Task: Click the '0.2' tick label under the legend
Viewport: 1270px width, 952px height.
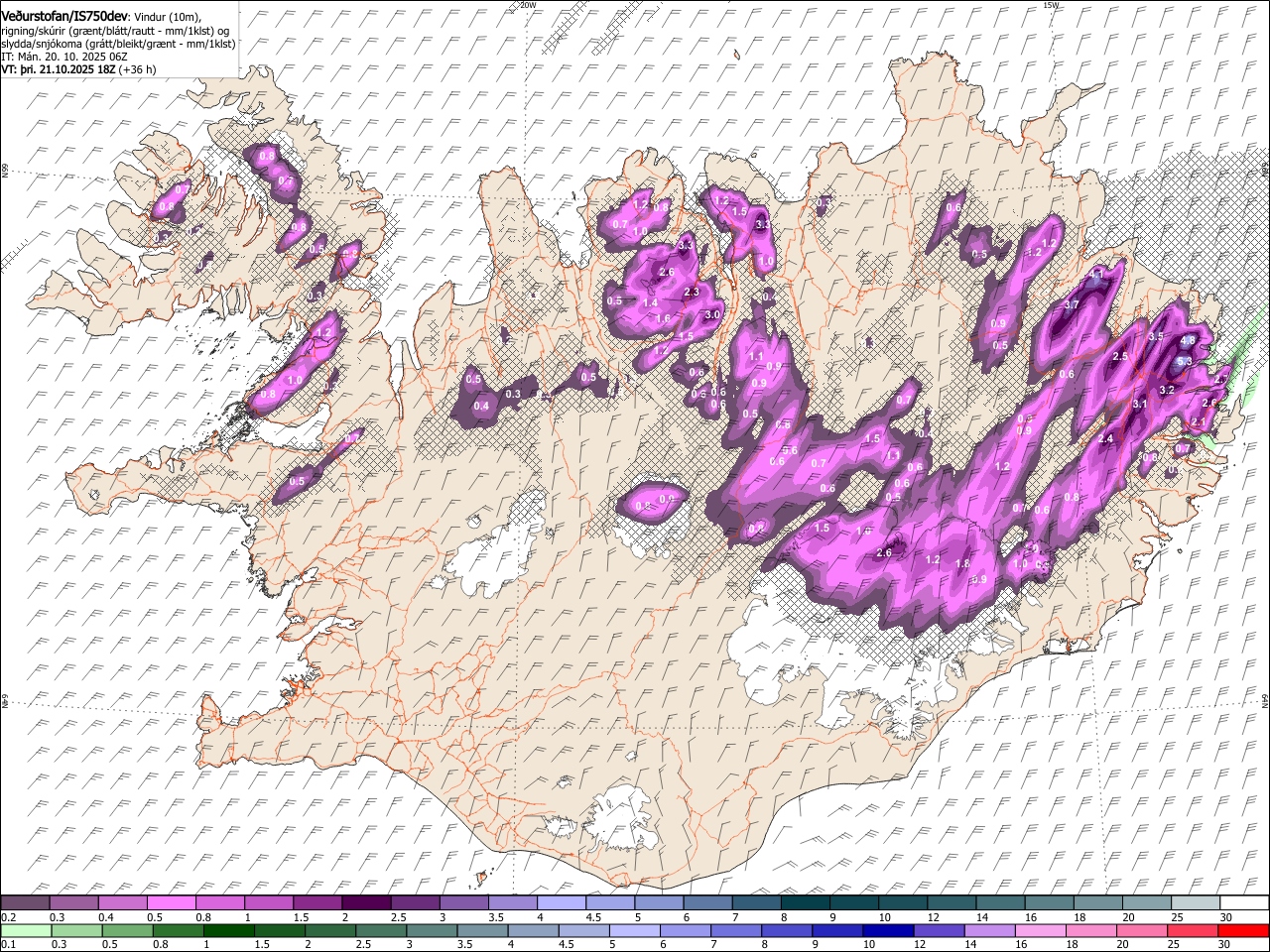Action: point(7,917)
